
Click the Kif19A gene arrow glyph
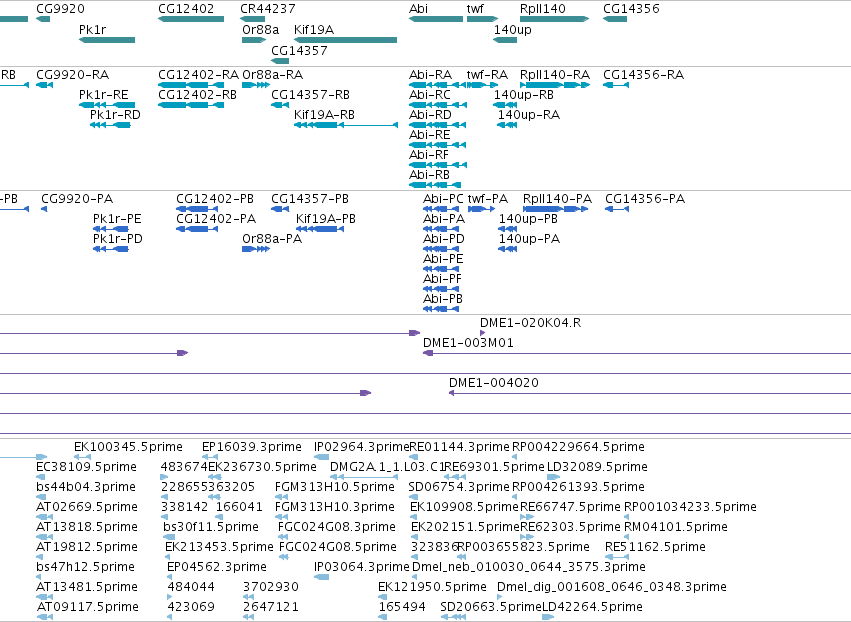pos(345,40)
